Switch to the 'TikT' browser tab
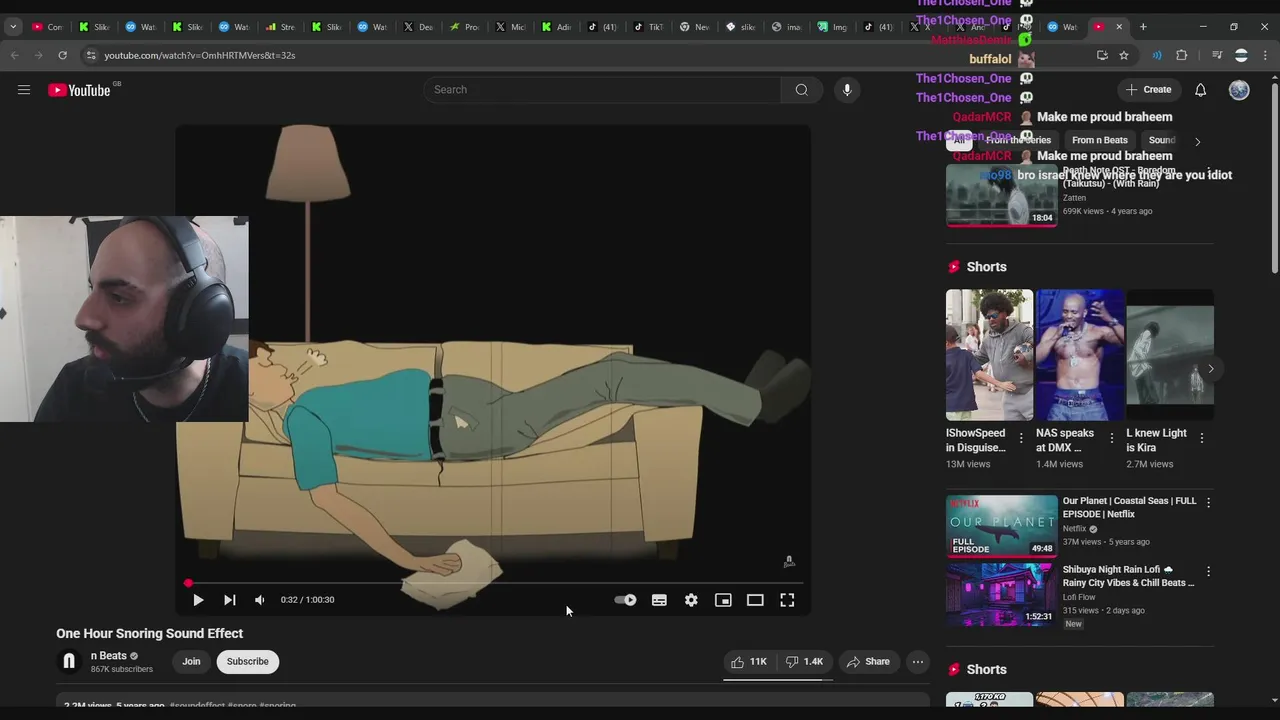 [649, 27]
